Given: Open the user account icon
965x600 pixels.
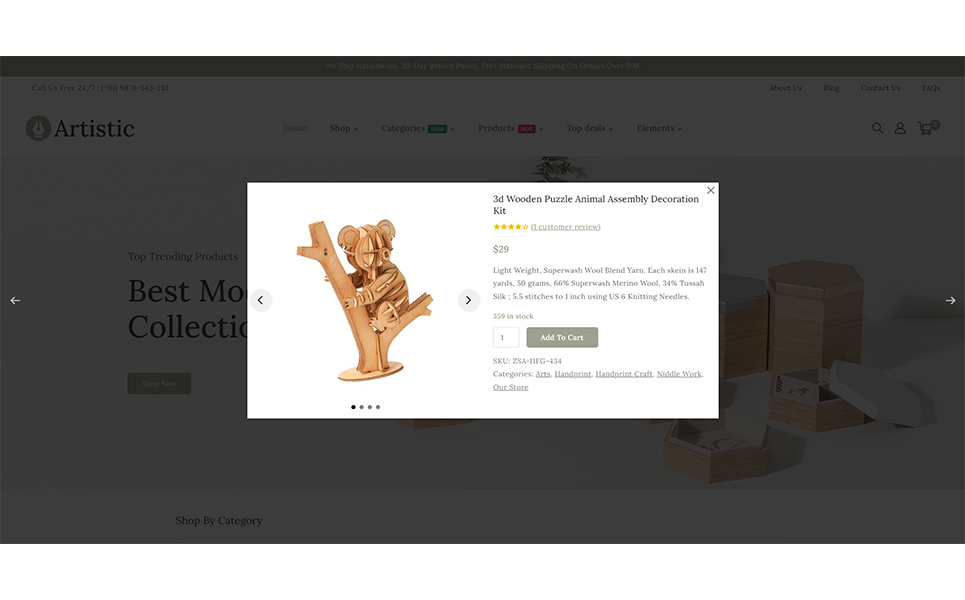Looking at the screenshot, I should click(900, 128).
